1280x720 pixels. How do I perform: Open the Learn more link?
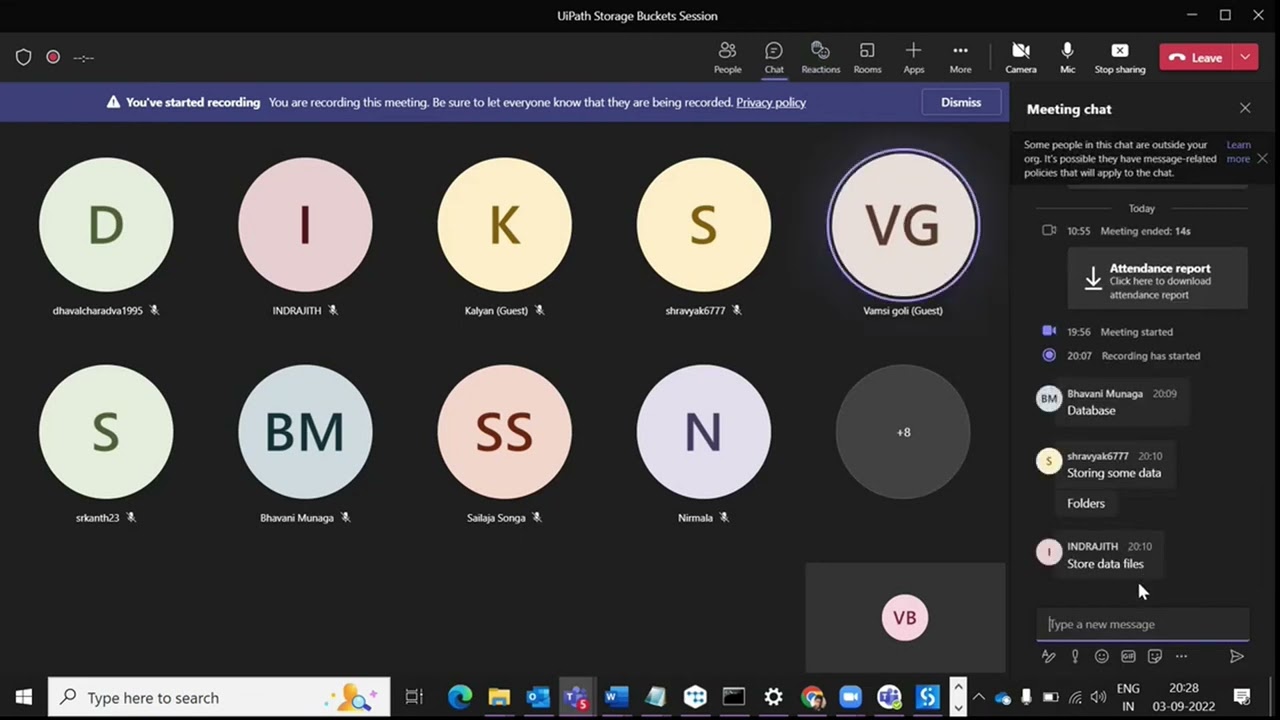click(1238, 152)
